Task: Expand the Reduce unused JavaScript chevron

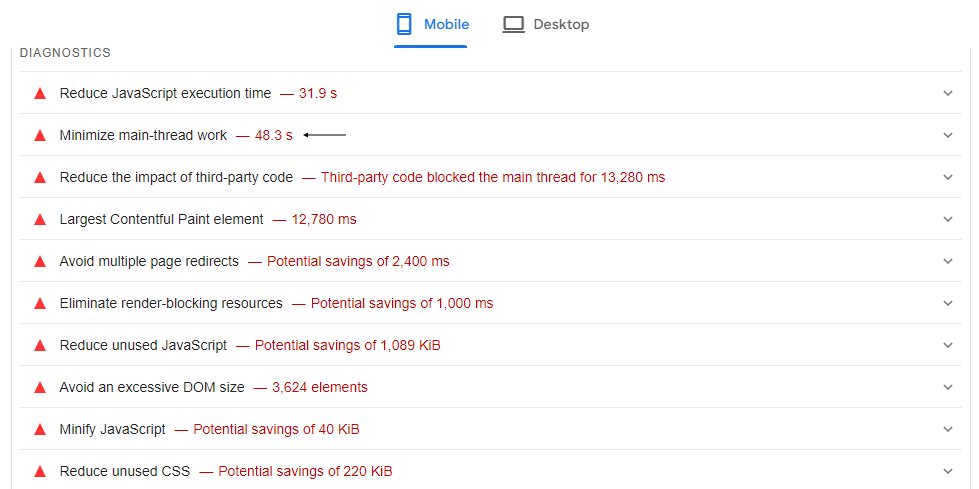Action: pyautogui.click(x=948, y=346)
